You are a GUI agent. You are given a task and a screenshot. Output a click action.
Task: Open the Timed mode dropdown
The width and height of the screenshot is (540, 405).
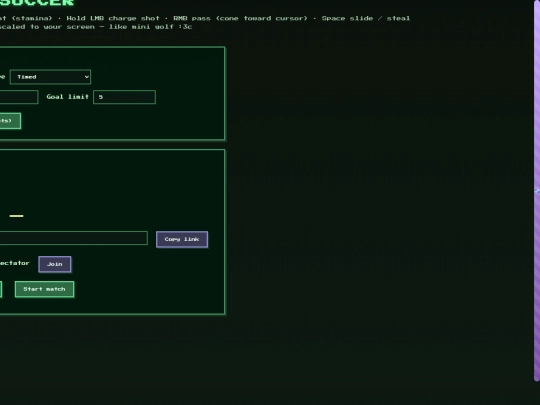(x=50, y=77)
